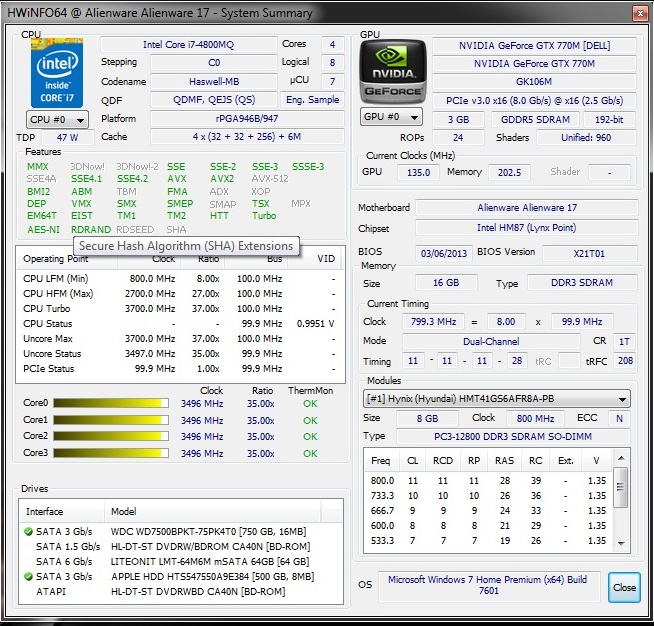The height and width of the screenshot is (626, 654).
Task: Click the AES-NI feature label
Action: (x=43, y=230)
